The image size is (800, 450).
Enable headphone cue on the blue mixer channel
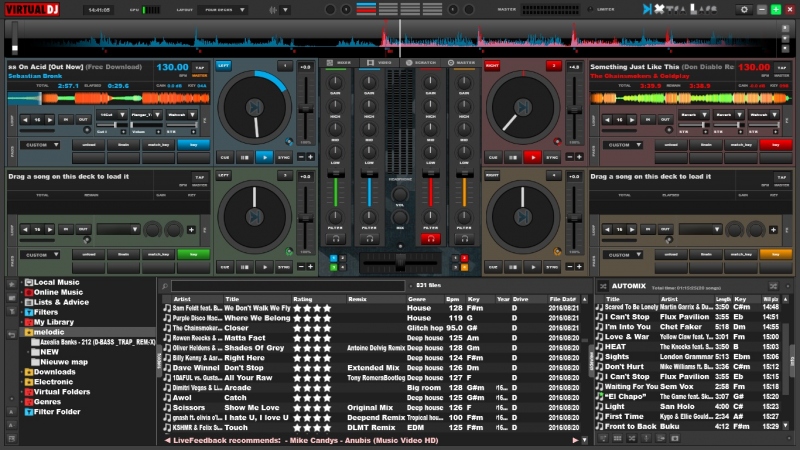[x=369, y=239]
